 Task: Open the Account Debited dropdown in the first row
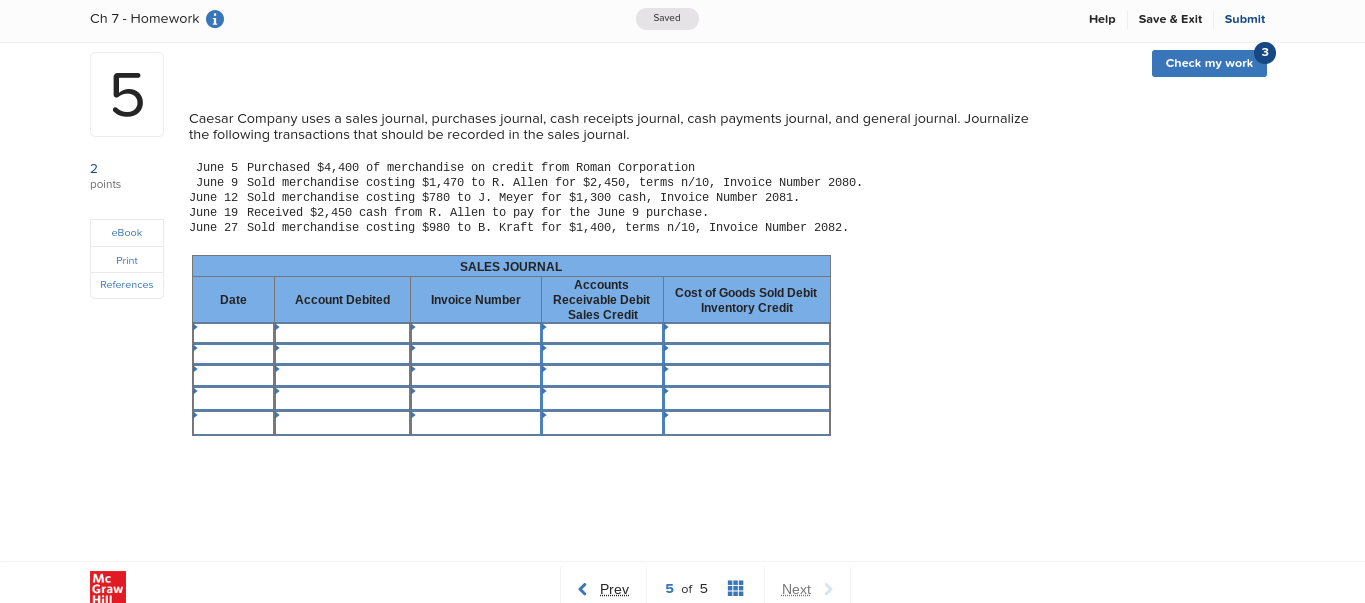click(x=342, y=332)
